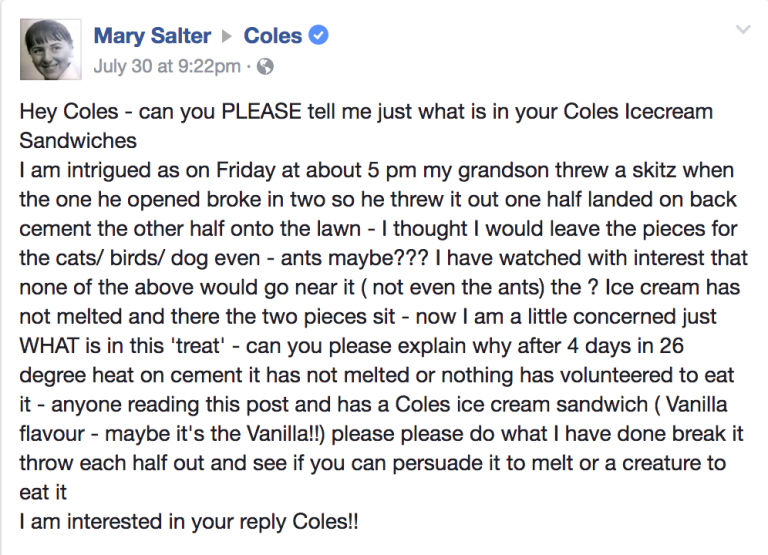Open the post options chevron dropdown

click(743, 29)
